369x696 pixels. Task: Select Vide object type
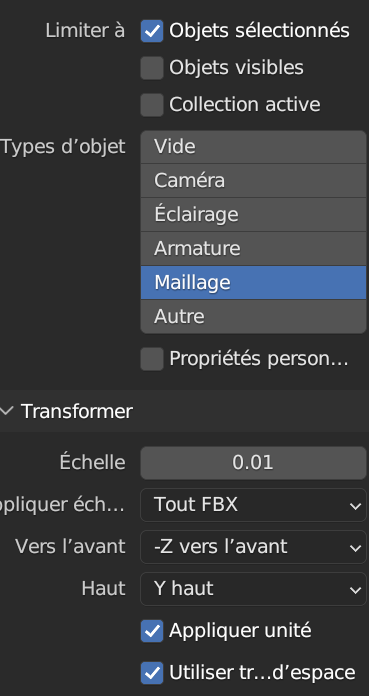tap(254, 147)
